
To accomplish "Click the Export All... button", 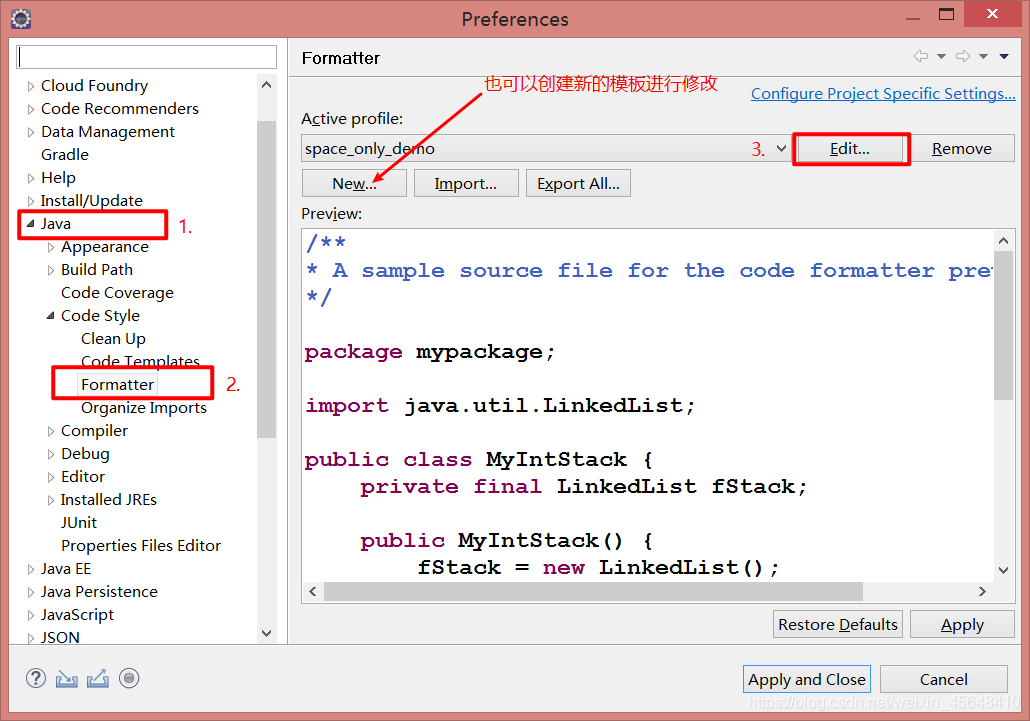I will (x=578, y=183).
